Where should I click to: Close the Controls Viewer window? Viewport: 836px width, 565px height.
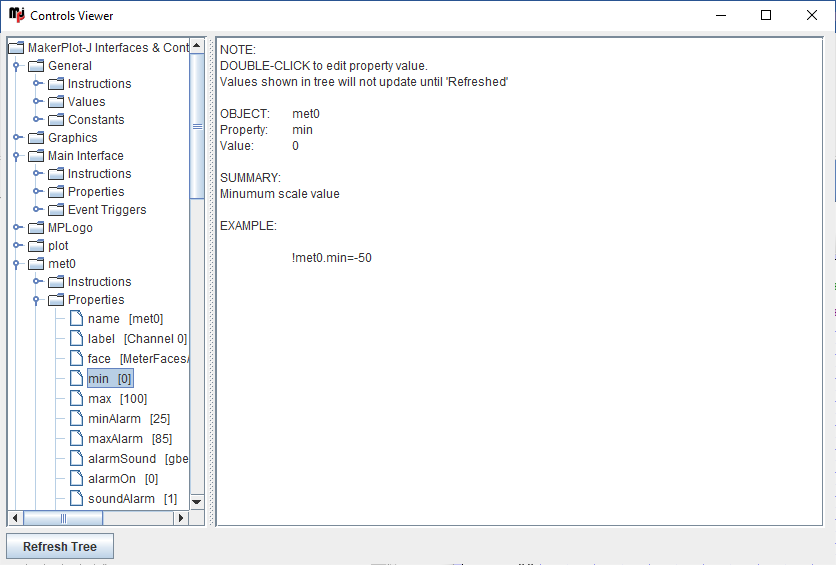[811, 15]
